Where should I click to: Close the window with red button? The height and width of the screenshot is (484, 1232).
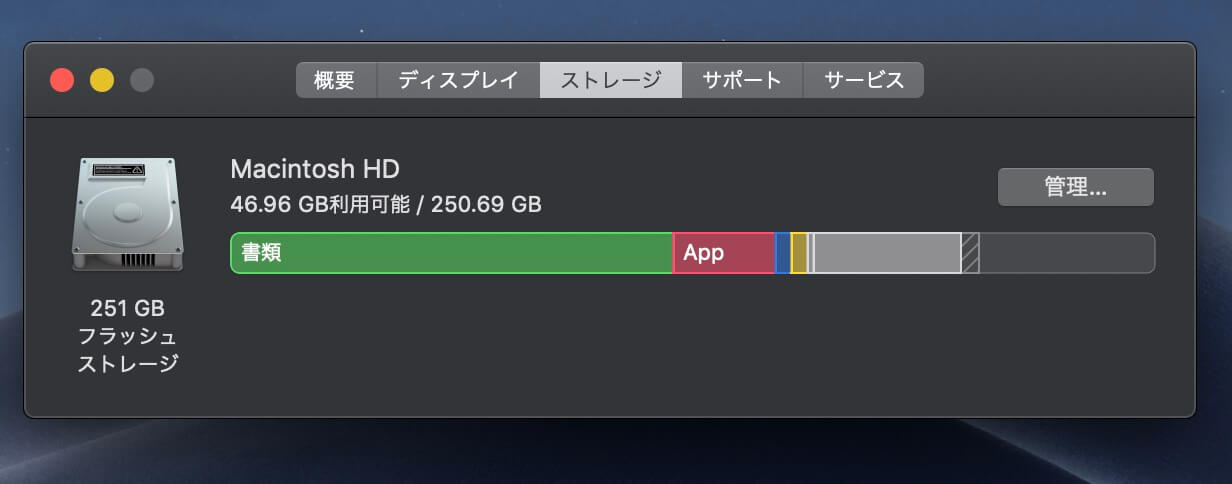(x=62, y=80)
